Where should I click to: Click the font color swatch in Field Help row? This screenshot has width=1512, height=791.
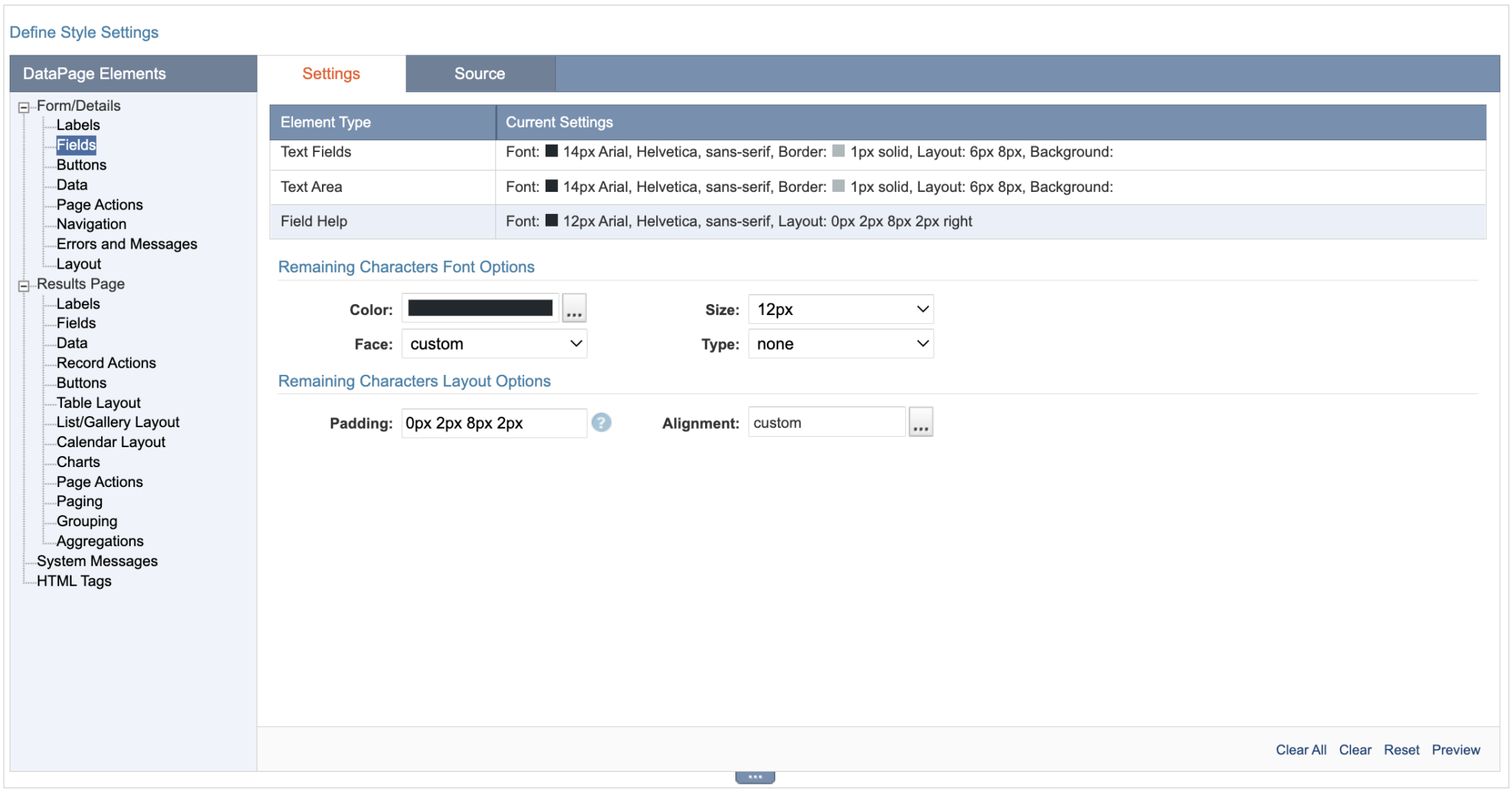(x=550, y=221)
